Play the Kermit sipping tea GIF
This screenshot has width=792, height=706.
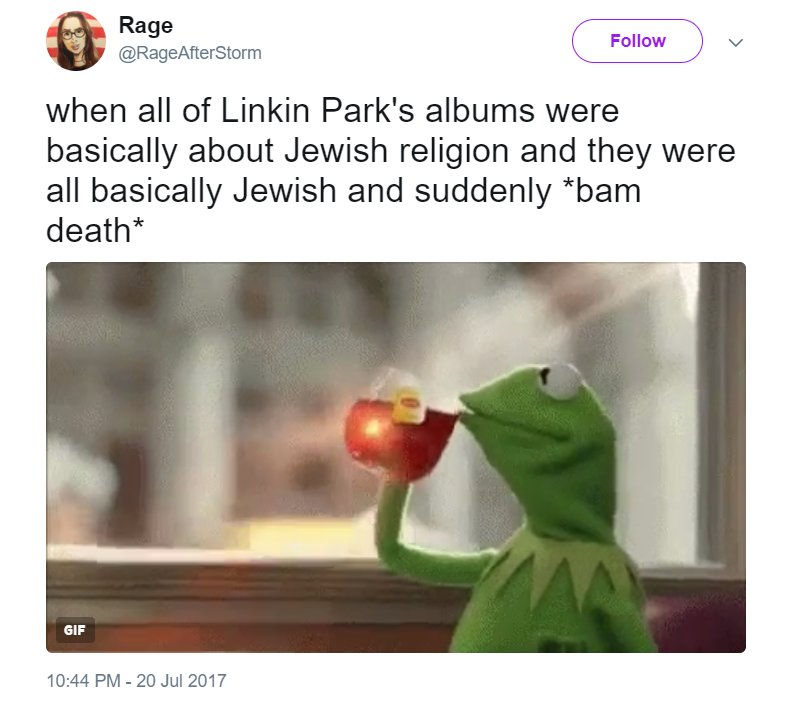(395, 457)
